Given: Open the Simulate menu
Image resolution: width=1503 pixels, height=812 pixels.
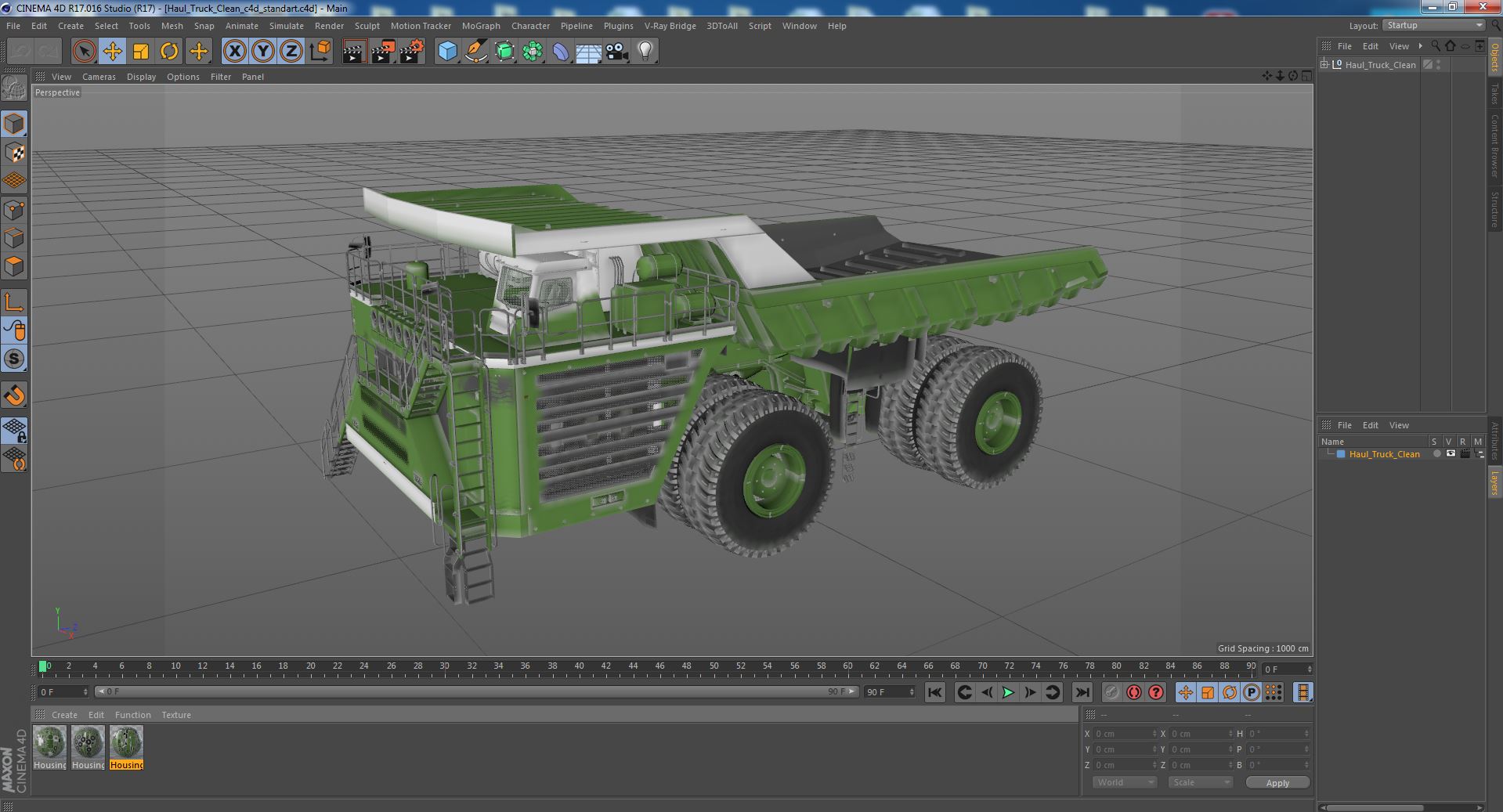Looking at the screenshot, I should (x=287, y=26).
